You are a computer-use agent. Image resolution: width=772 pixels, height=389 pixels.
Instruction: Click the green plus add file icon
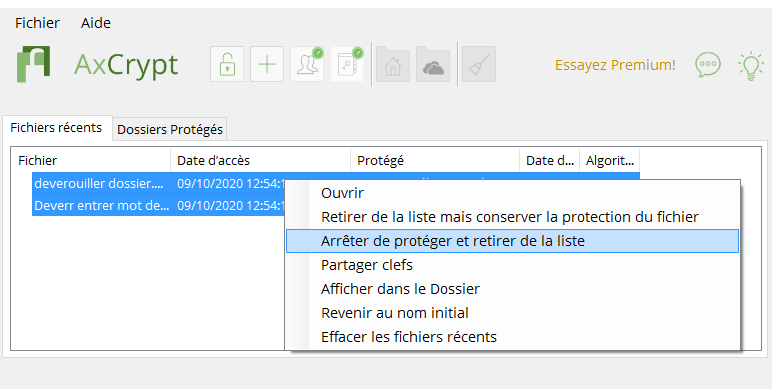(x=267, y=65)
